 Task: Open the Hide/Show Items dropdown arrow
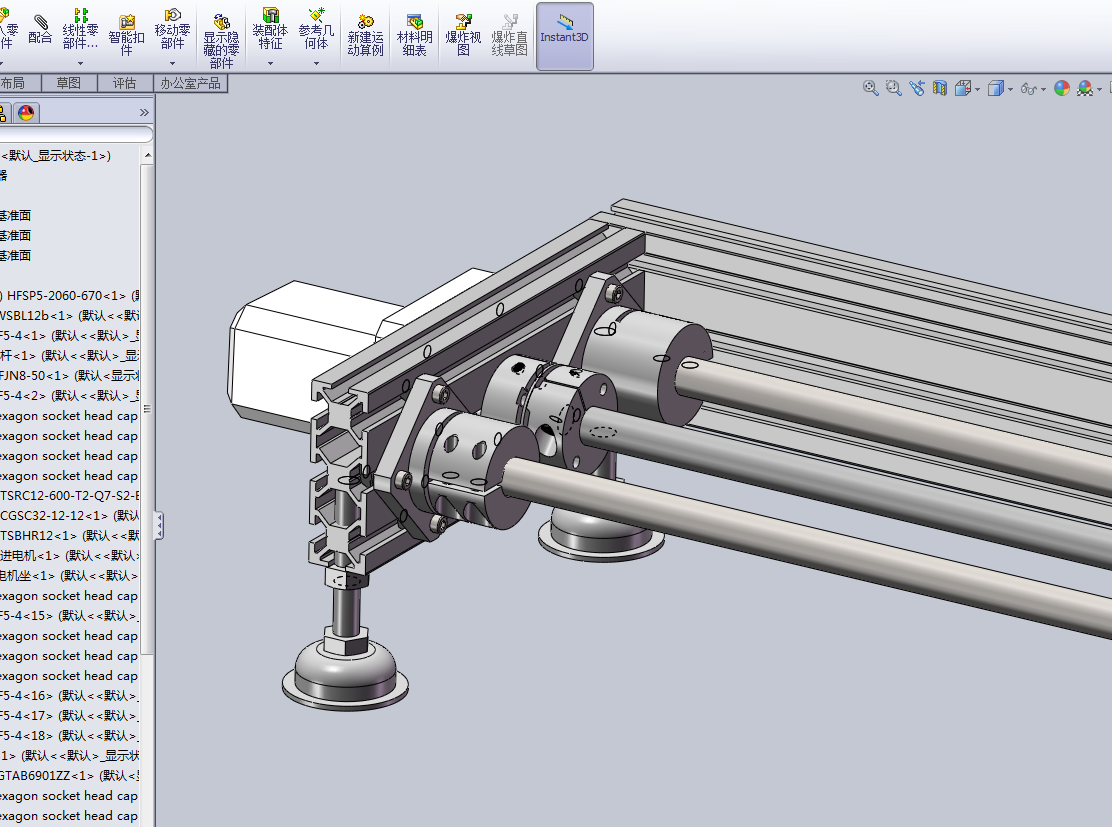(x=1043, y=89)
